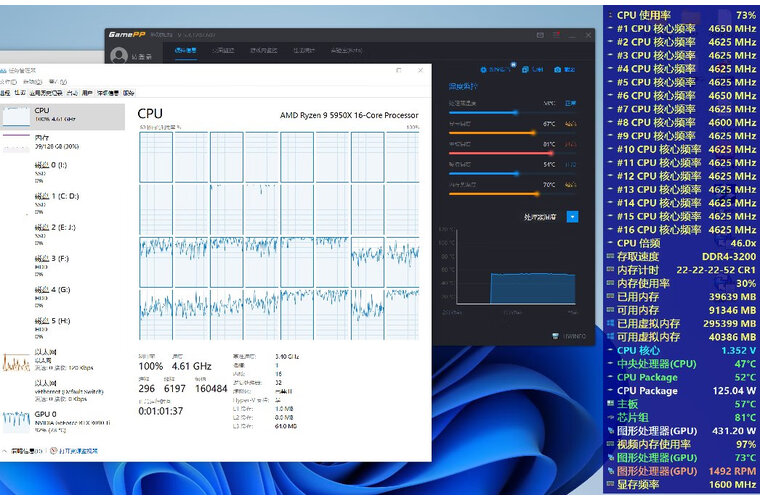The width and height of the screenshot is (760, 500).
Task: Open the blue dropdown arrow in GamePP
Action: (x=572, y=216)
